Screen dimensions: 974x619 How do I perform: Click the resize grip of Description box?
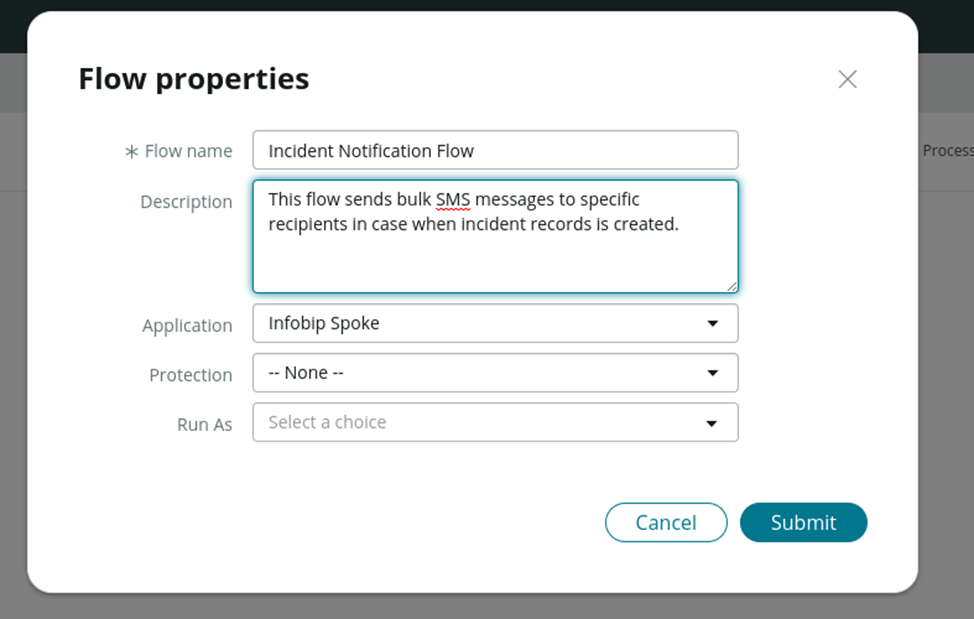coord(732,286)
